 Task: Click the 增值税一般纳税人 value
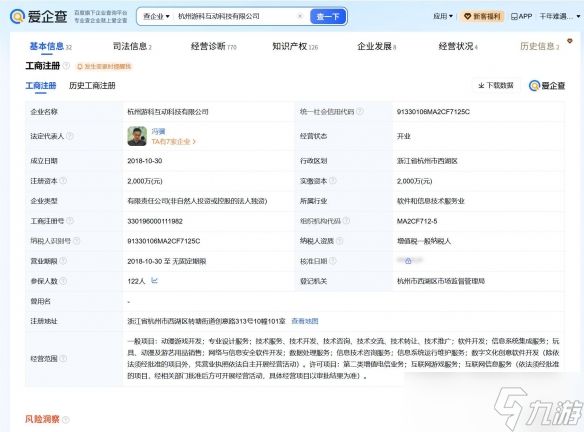423,241
